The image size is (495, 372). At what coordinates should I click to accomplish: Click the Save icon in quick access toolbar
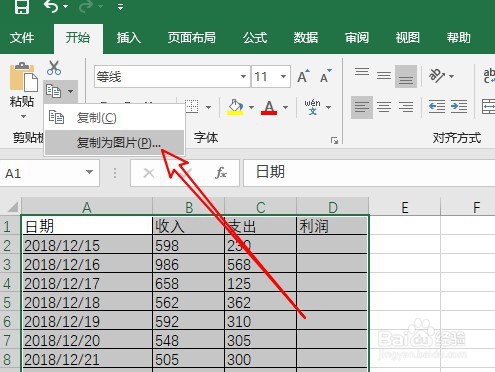click(22, 6)
